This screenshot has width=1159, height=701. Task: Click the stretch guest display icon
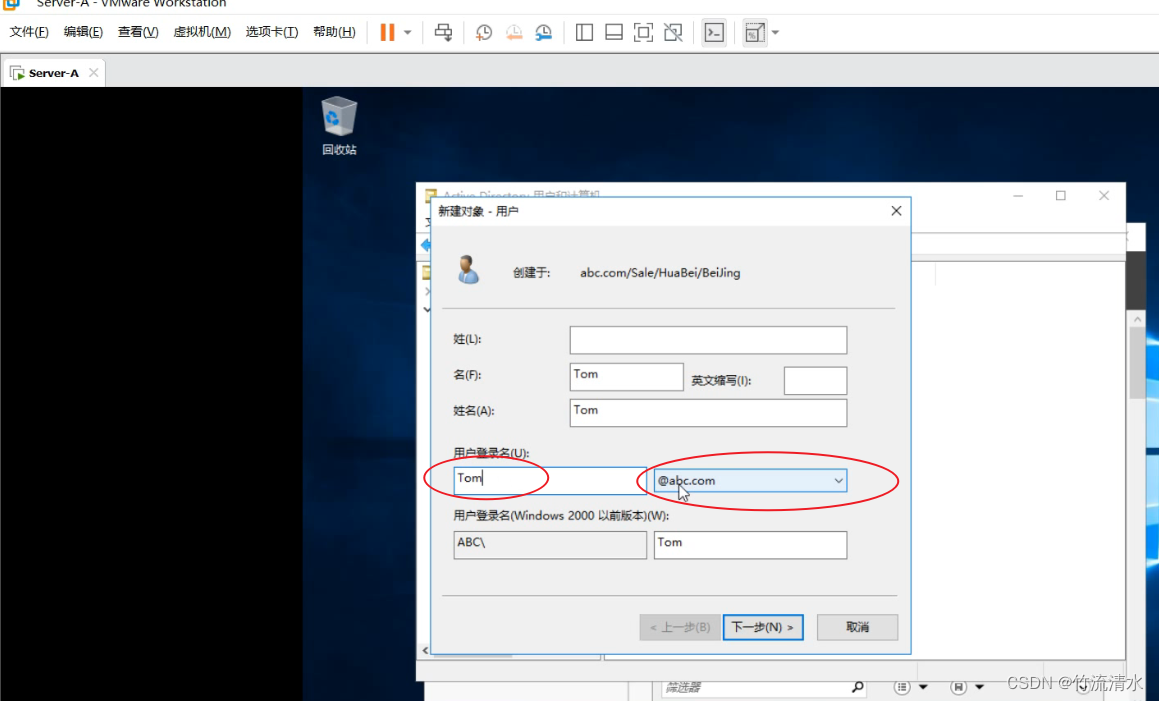[x=755, y=33]
